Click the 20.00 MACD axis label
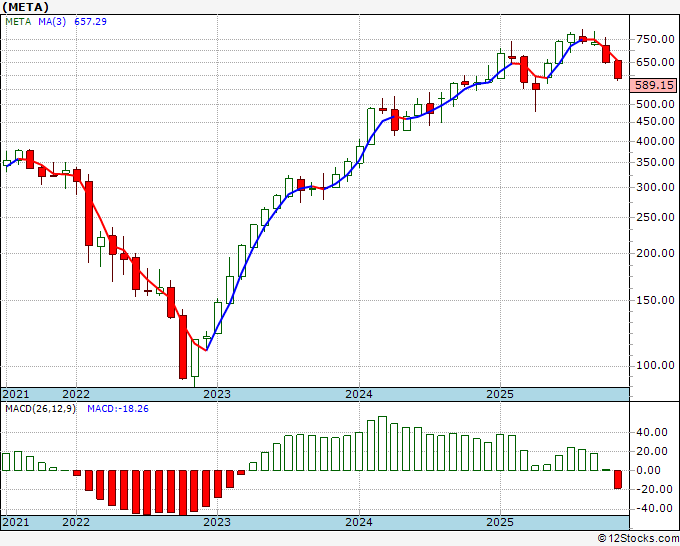The height and width of the screenshot is (546, 680). [654, 451]
